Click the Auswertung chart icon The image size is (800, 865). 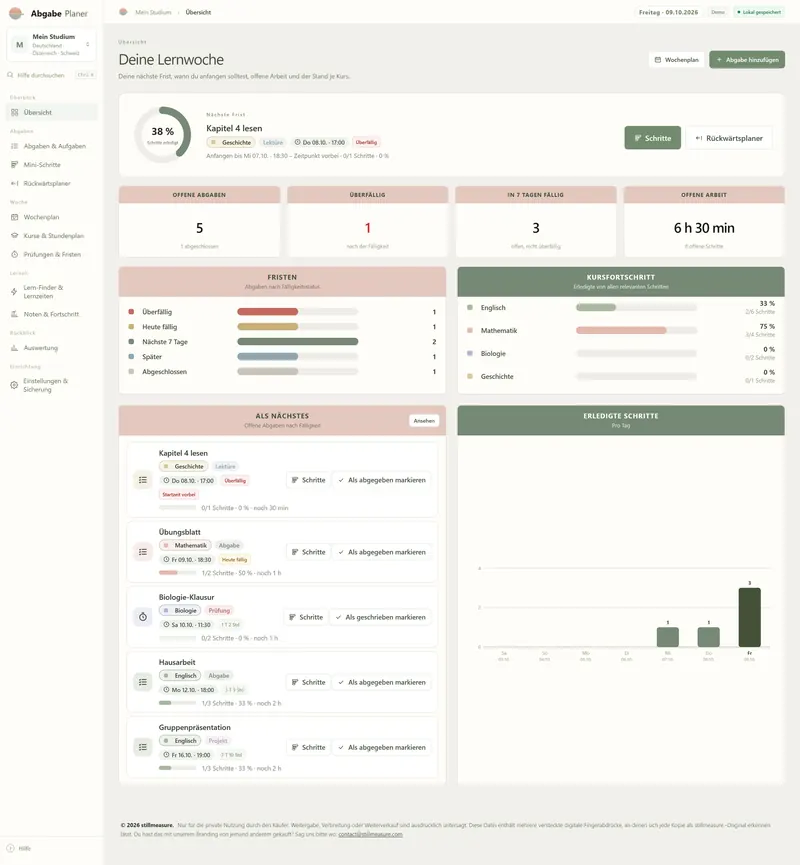[x=14, y=348]
